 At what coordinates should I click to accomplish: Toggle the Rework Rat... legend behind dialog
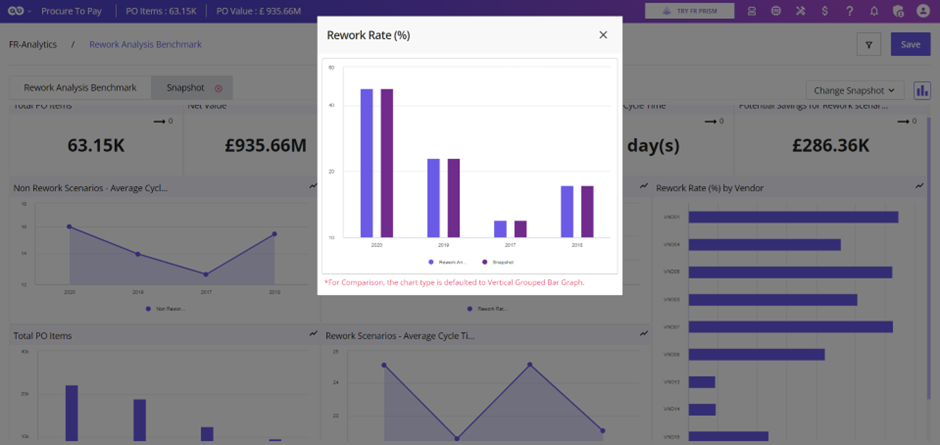point(487,309)
